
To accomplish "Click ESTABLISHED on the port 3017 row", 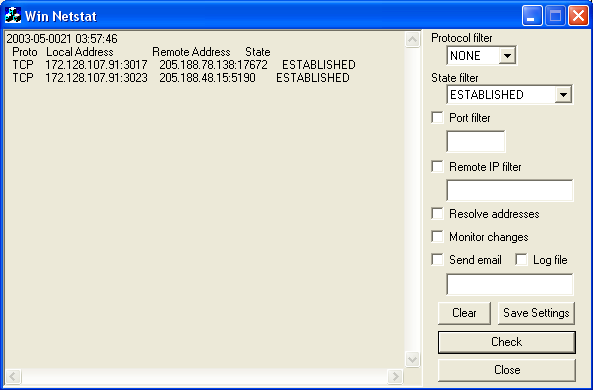I will [x=319, y=65].
